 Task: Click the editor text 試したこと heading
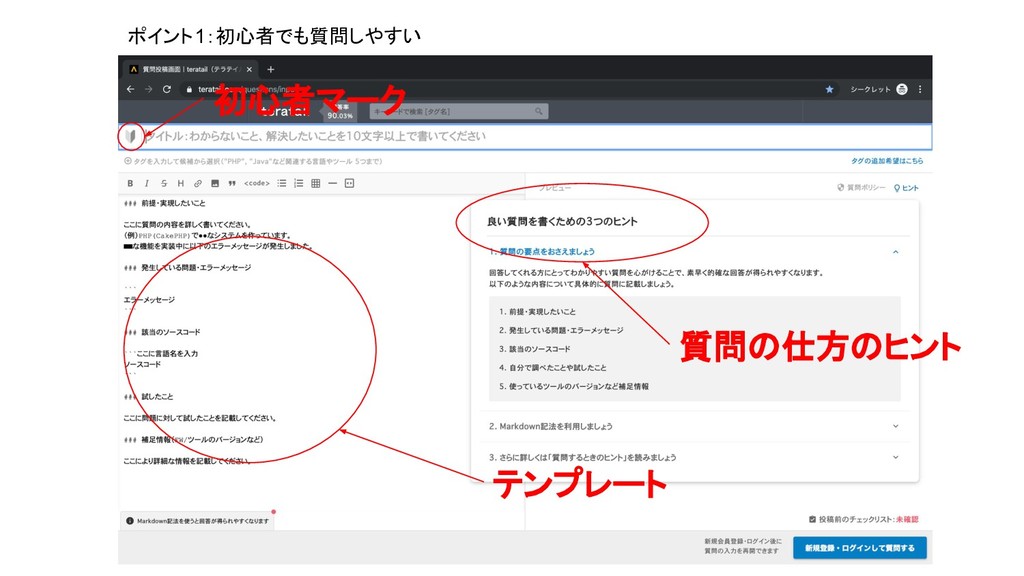tap(157, 396)
